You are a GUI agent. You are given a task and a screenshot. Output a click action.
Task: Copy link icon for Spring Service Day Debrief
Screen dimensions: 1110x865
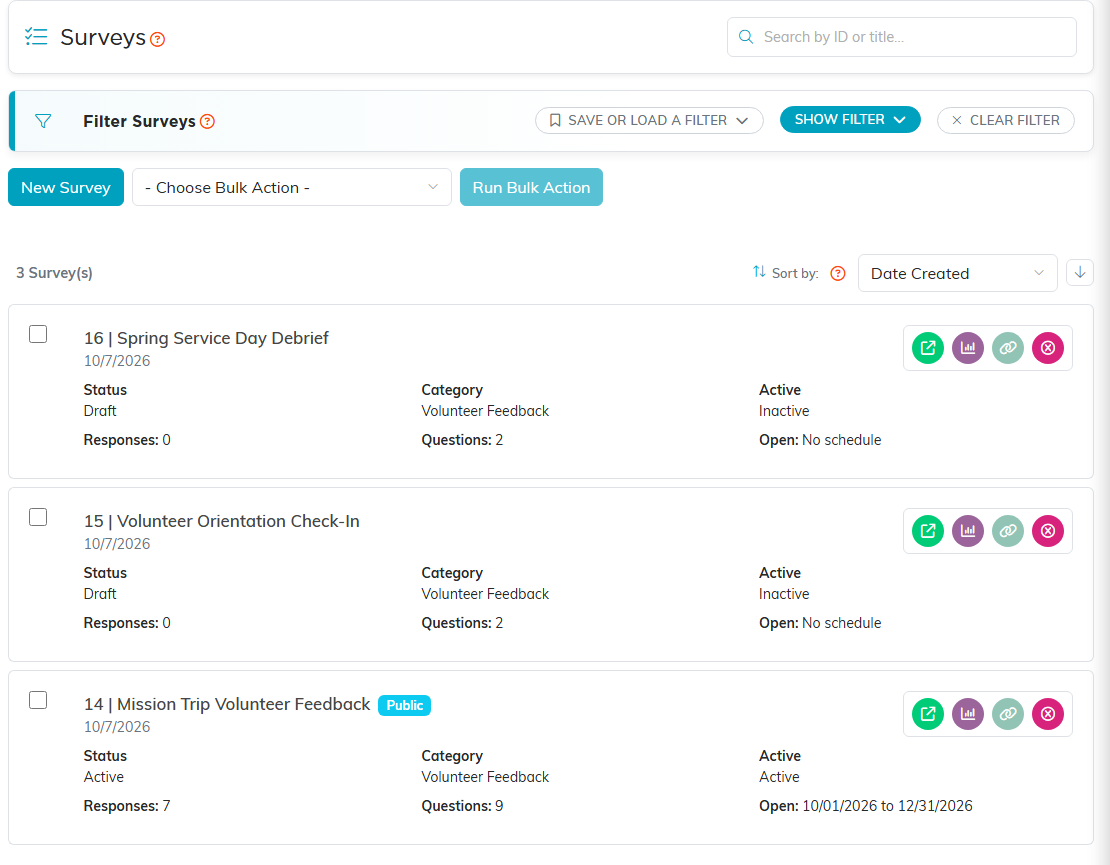pyautogui.click(x=1008, y=348)
